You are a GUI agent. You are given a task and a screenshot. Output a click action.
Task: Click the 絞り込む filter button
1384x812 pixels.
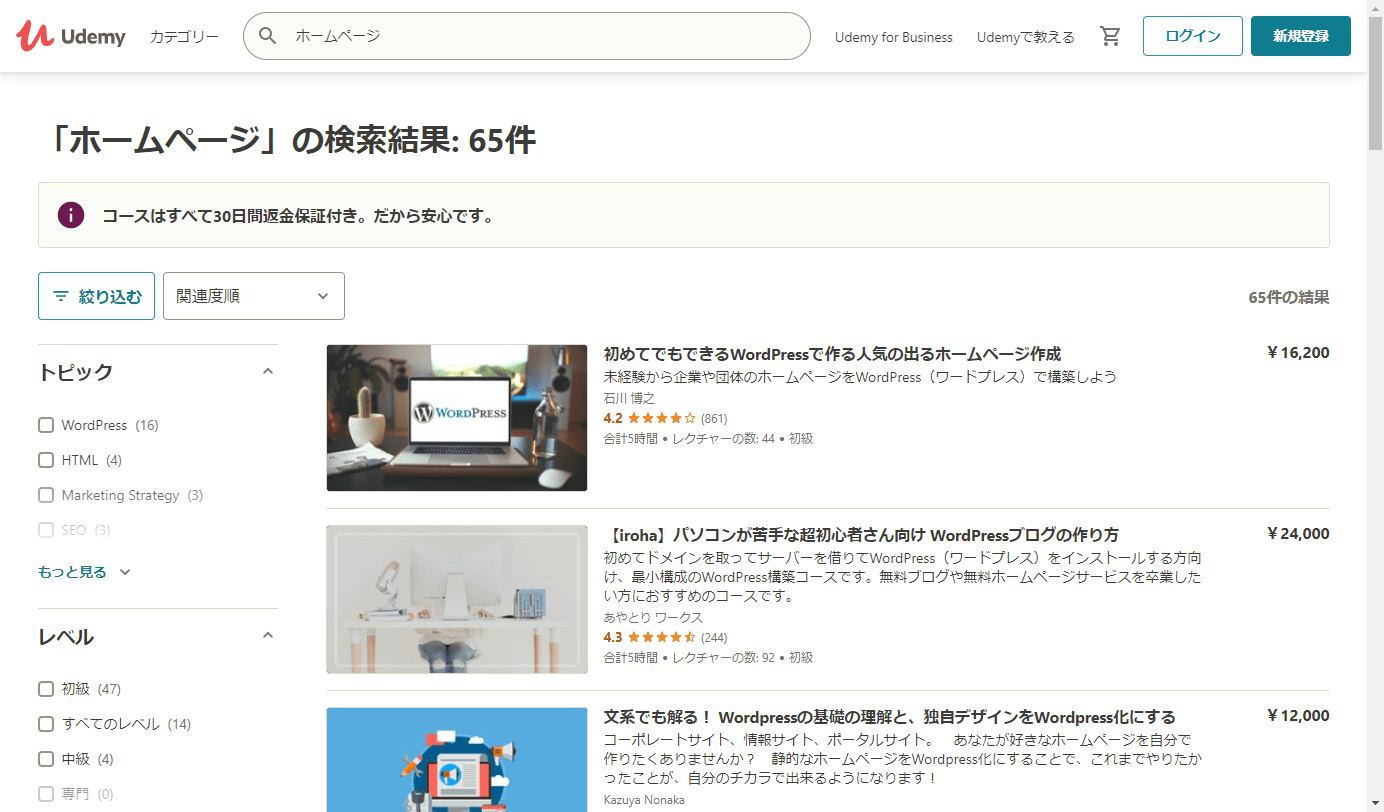pyautogui.click(x=96, y=296)
